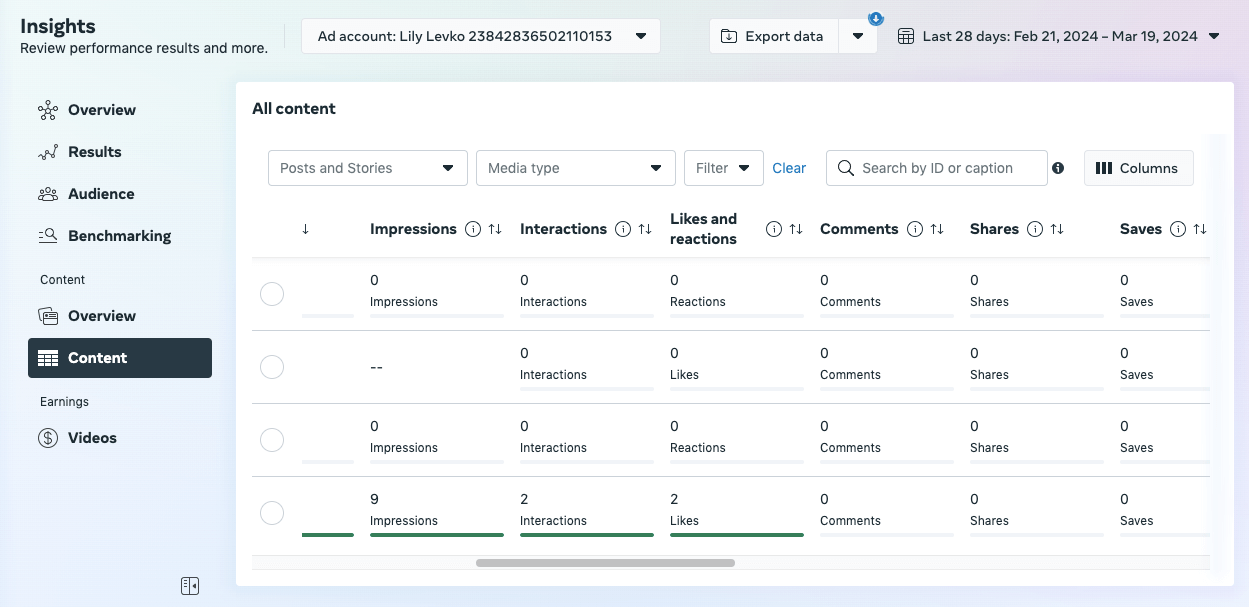Click the Audience people icon

tap(48, 194)
